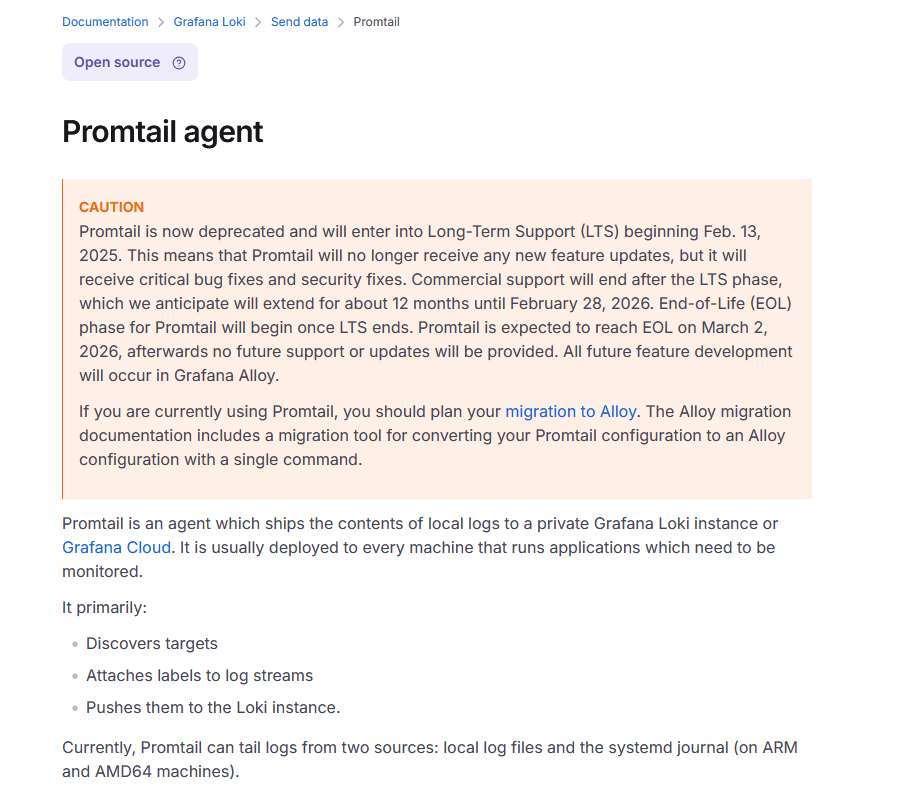
Task: Select the Promtail breadcrumb item
Action: click(x=376, y=22)
